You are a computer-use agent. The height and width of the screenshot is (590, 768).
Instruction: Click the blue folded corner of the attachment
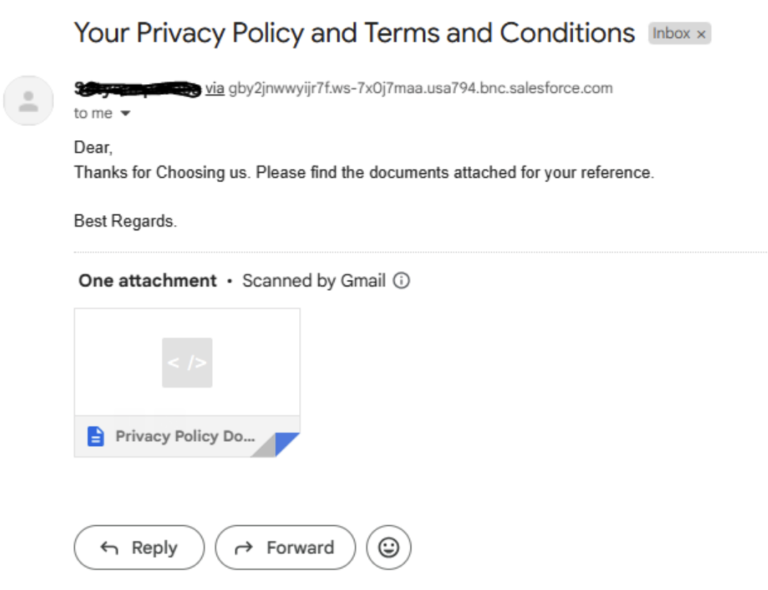[x=284, y=442]
